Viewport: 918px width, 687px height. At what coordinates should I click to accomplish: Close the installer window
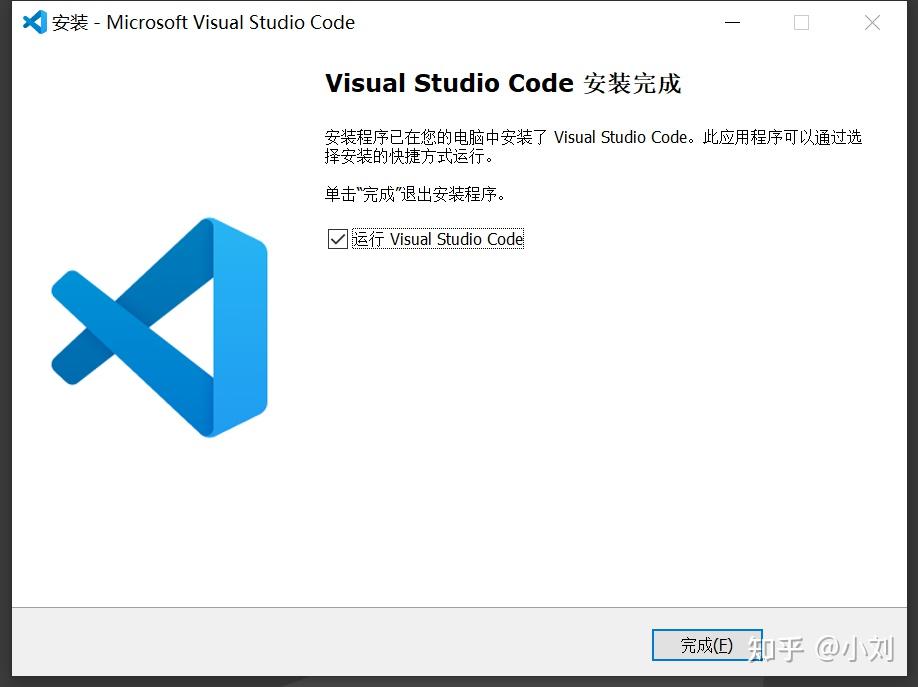tap(871, 22)
